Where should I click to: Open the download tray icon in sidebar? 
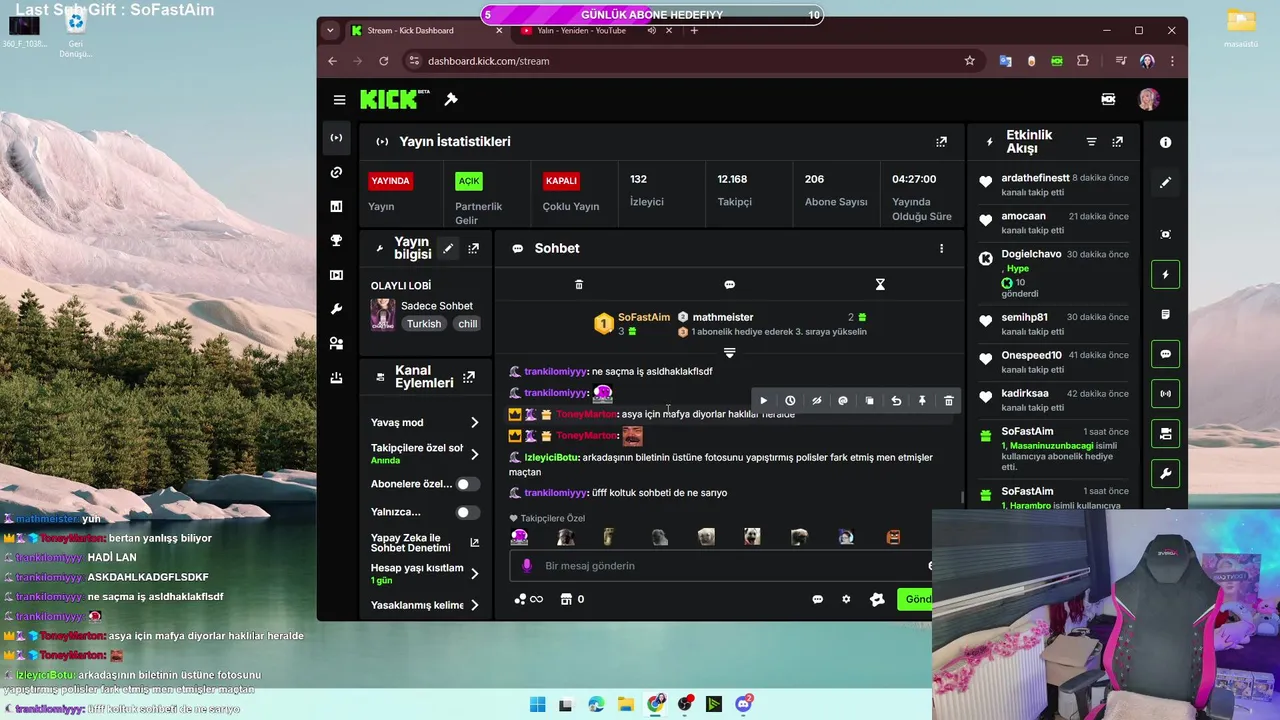coord(337,378)
